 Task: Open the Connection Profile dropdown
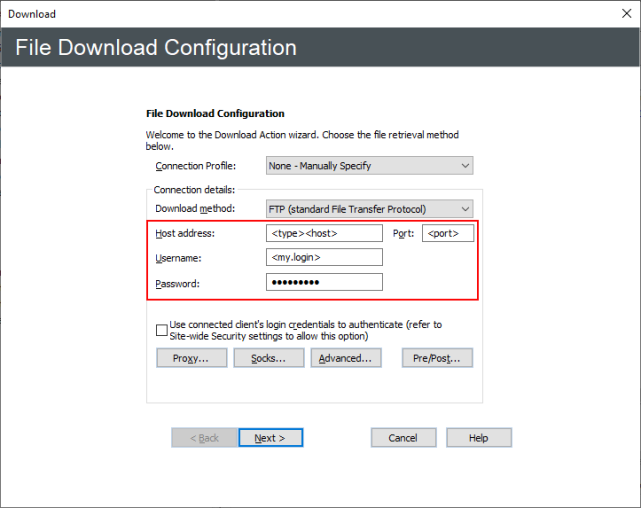coord(369,166)
